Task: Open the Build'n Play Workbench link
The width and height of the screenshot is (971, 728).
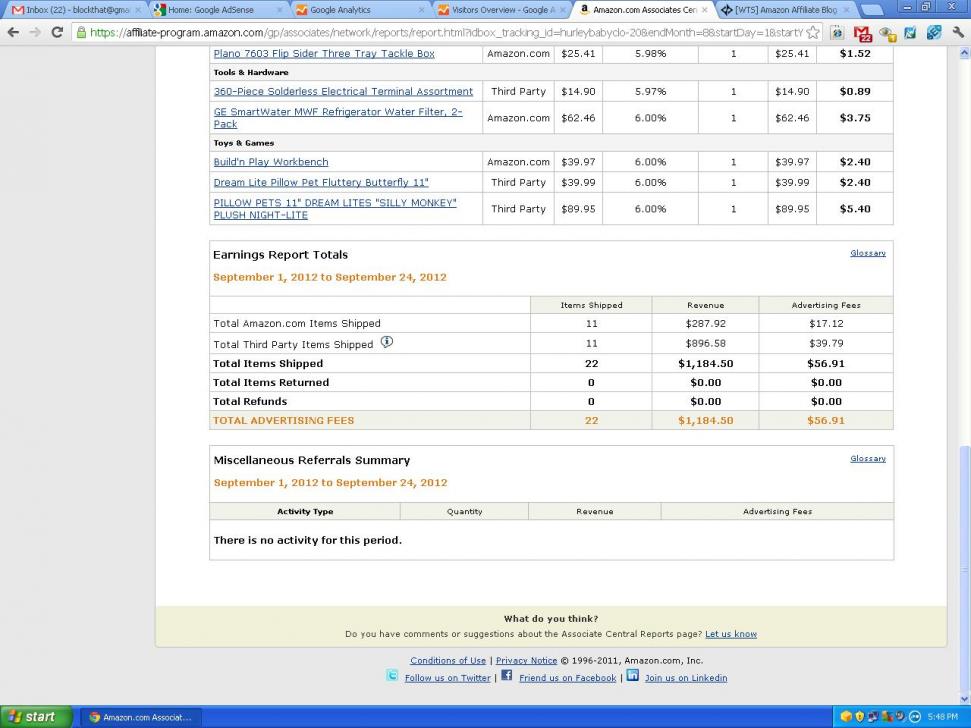Action: pos(271,162)
